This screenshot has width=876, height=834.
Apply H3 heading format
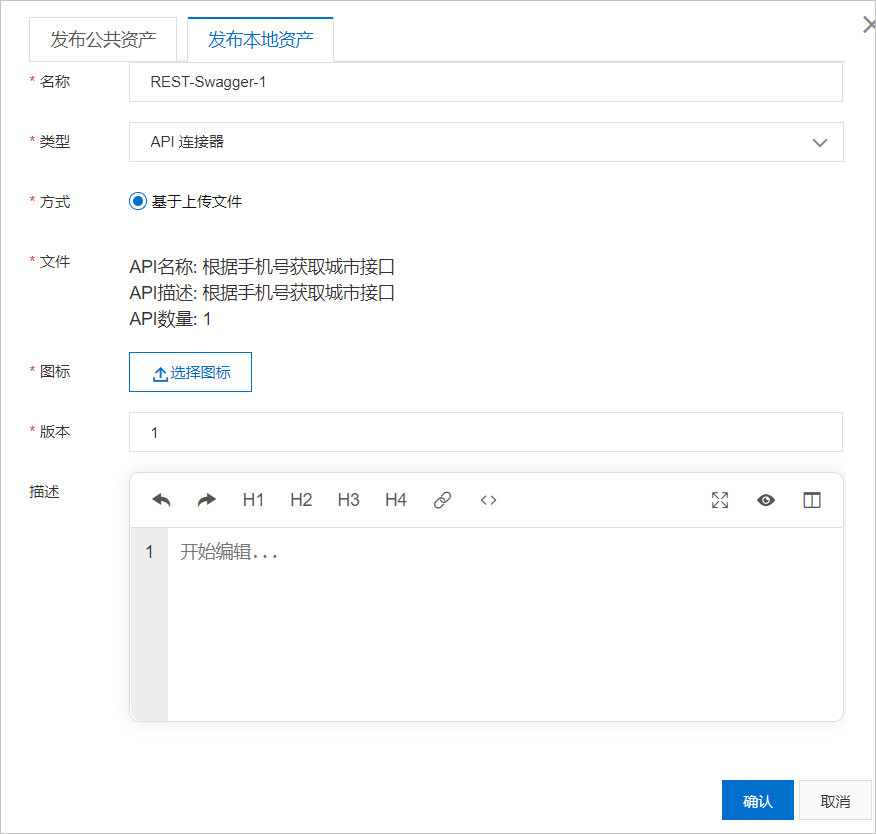pos(348,500)
